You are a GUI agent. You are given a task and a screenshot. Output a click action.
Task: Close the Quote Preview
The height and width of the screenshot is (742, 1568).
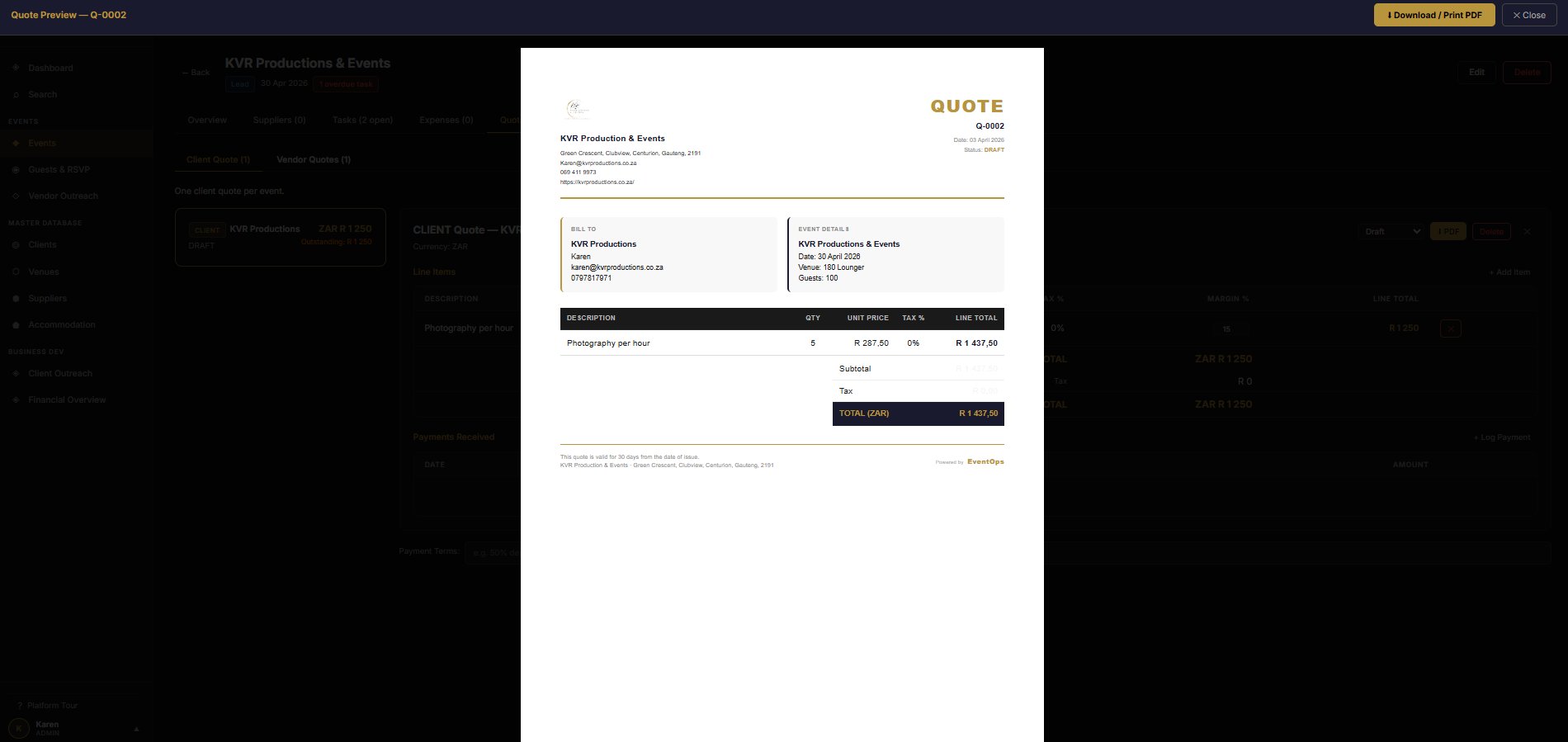(x=1529, y=15)
